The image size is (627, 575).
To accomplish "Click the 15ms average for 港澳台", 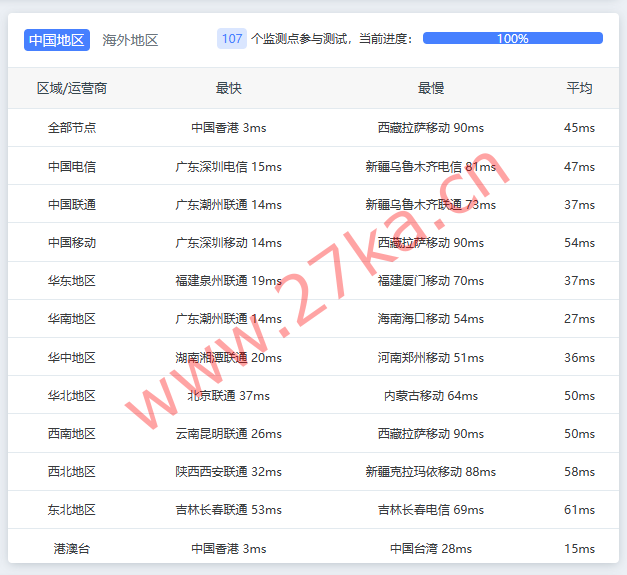I will (579, 548).
